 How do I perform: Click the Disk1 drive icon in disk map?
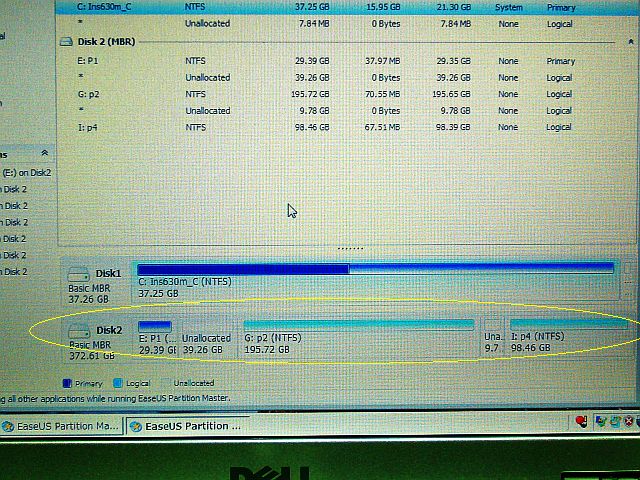tap(79, 274)
